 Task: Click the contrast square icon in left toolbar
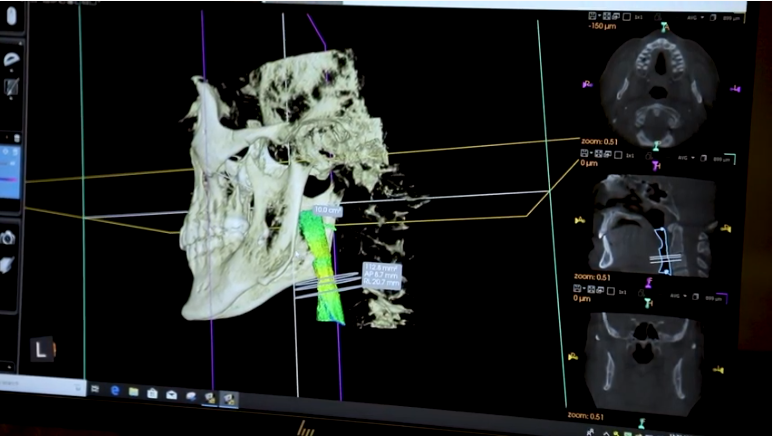coord(9,88)
